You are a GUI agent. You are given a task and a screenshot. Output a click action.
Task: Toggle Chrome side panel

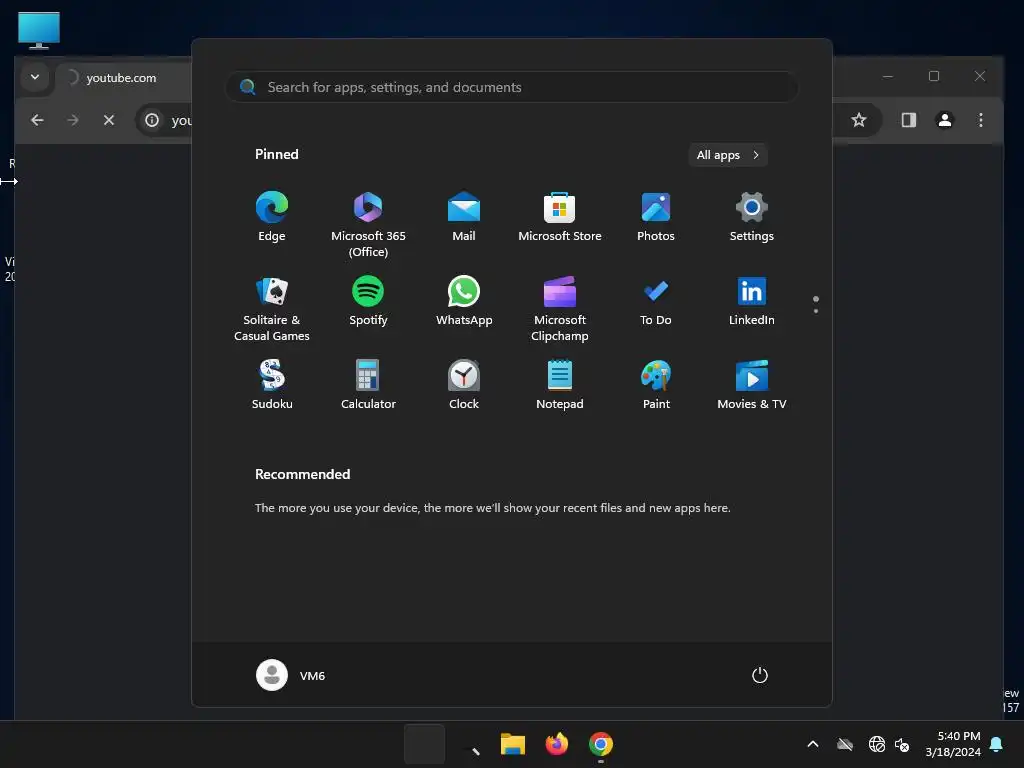[x=908, y=120]
